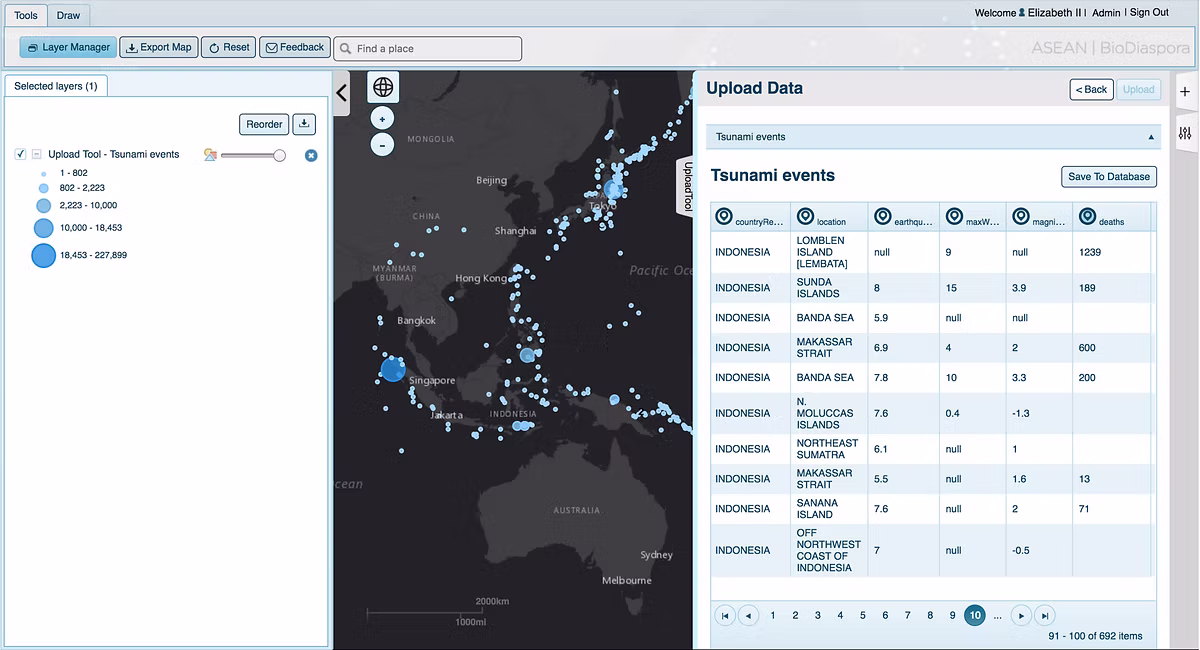Click the plus icon on right sidebar
This screenshot has height=650, width=1200.
click(x=1185, y=92)
